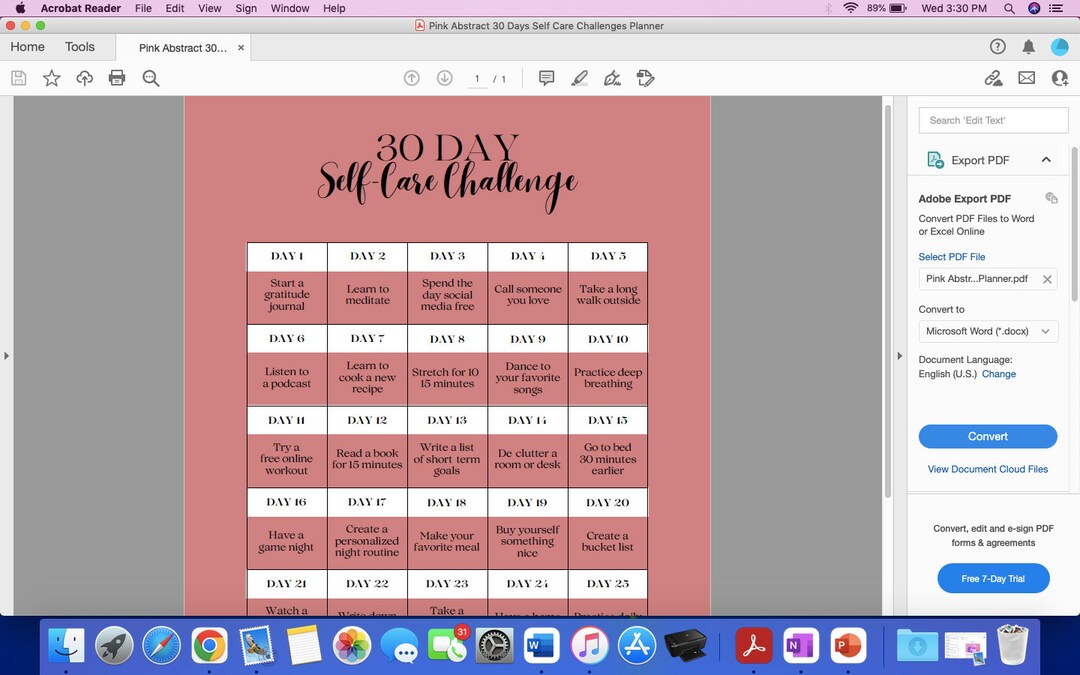This screenshot has width=1080, height=675.
Task: Open Microsoft Word in the Dock
Action: [541, 646]
